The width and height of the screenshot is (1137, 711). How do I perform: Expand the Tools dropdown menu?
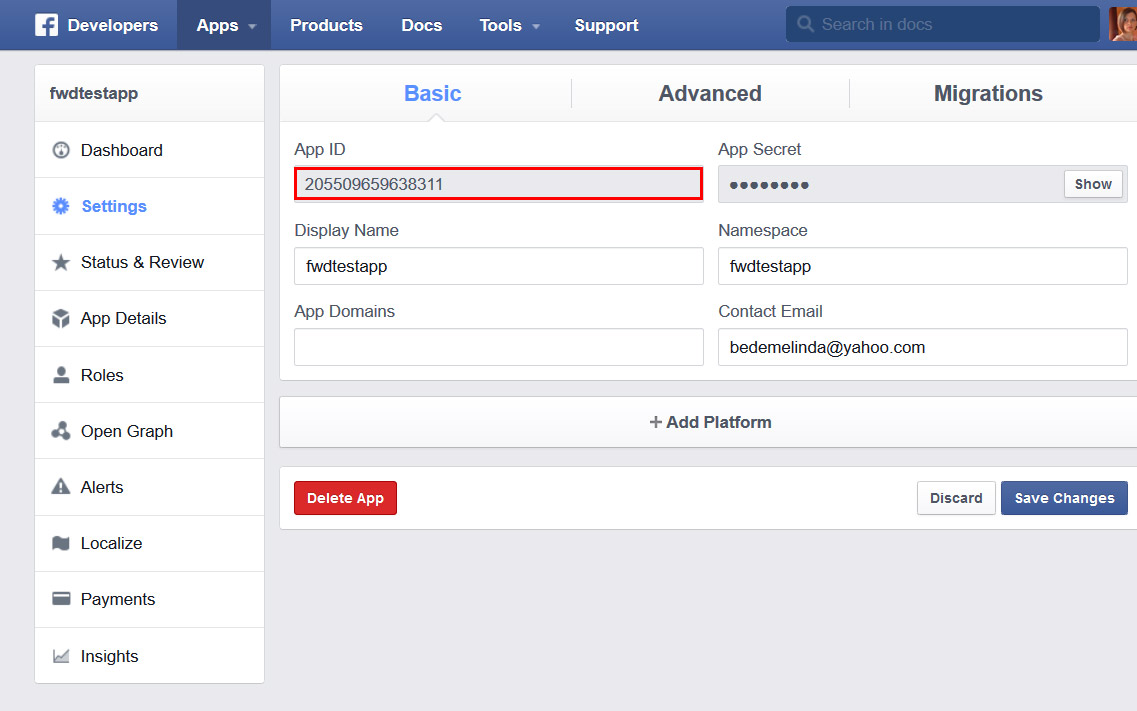509,25
